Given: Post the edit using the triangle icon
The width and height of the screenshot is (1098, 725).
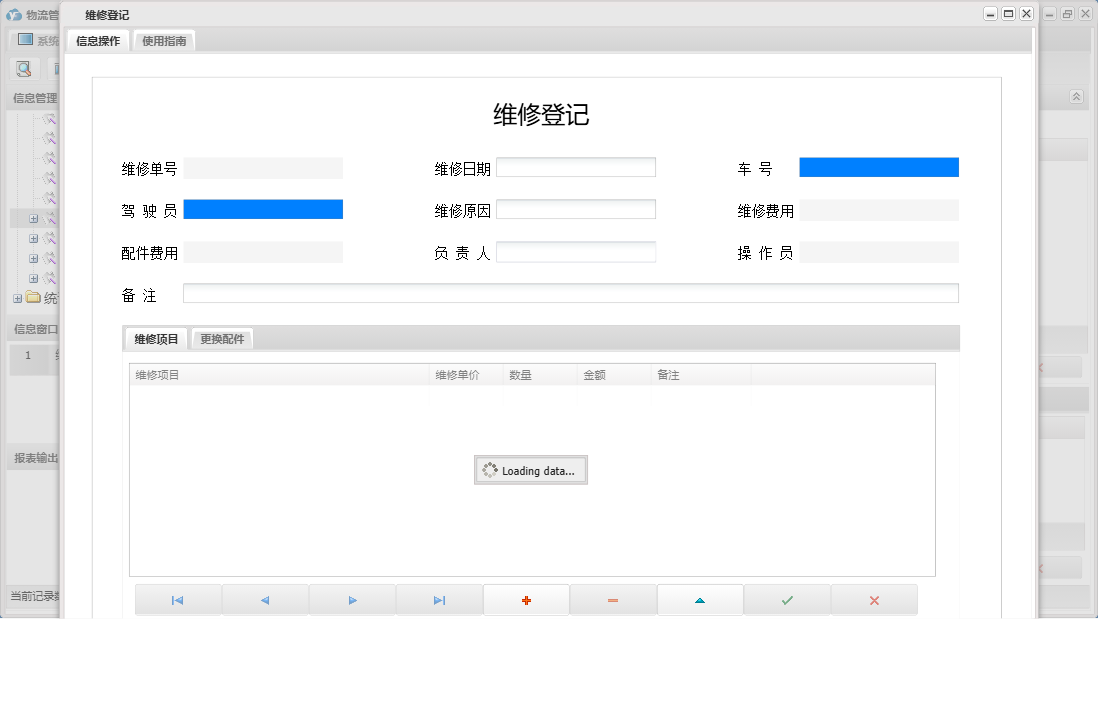Looking at the screenshot, I should pyautogui.click(x=700, y=599).
